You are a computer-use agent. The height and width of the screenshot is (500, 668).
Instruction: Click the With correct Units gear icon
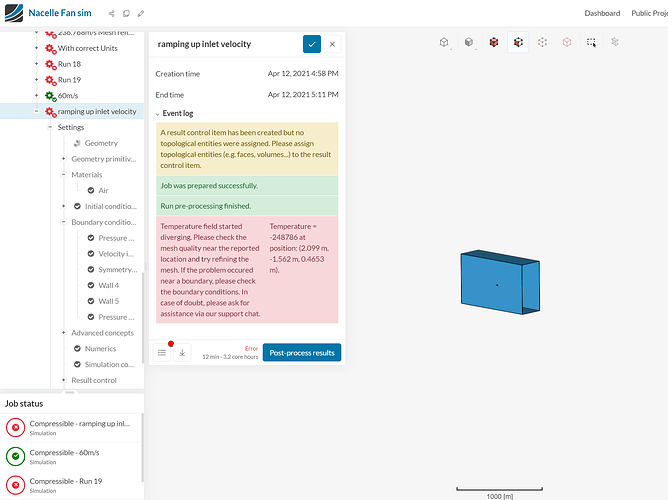click(51, 49)
